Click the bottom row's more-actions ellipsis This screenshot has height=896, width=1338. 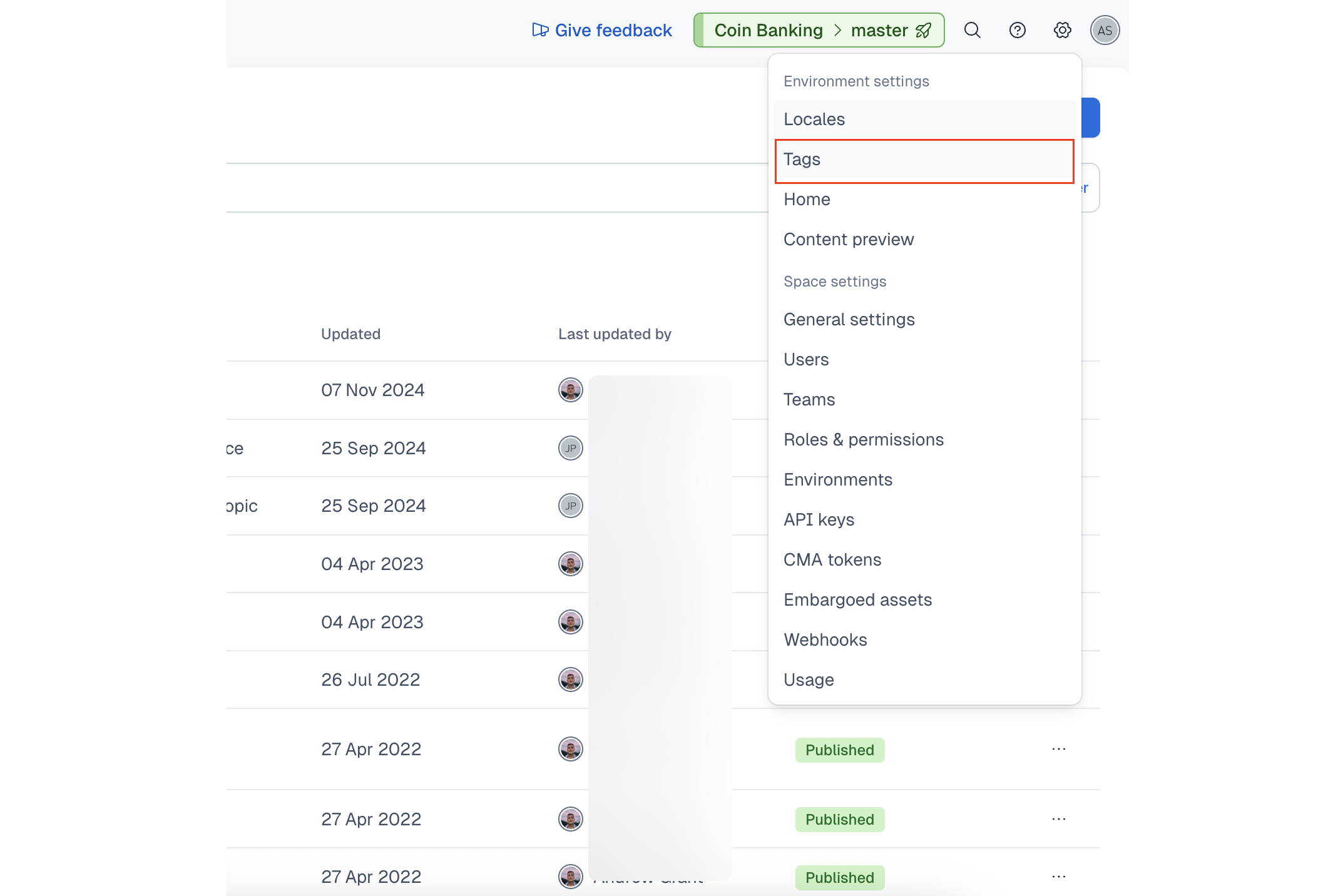[x=1058, y=877]
